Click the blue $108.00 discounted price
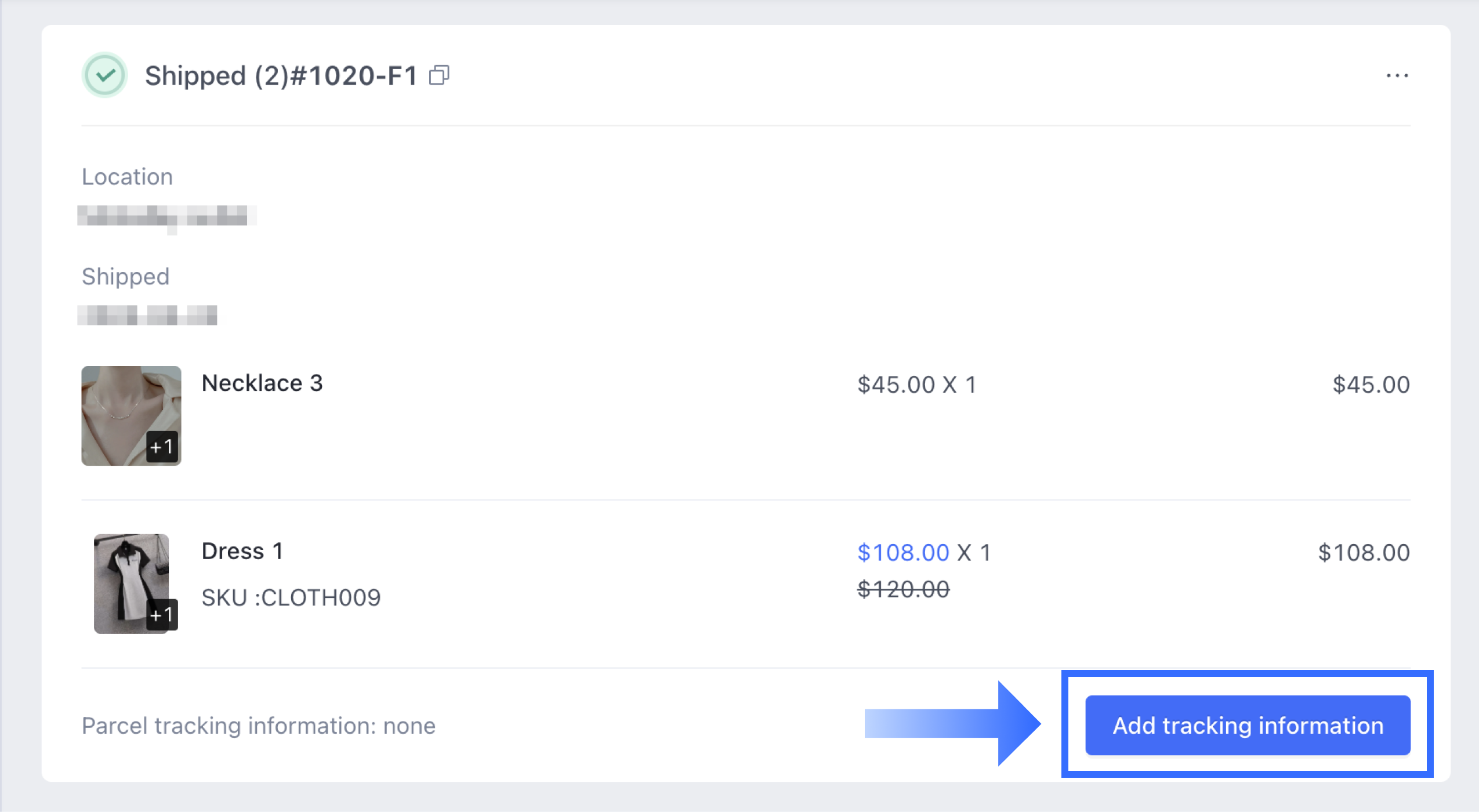Viewport: 1479px width, 812px height. point(903,552)
